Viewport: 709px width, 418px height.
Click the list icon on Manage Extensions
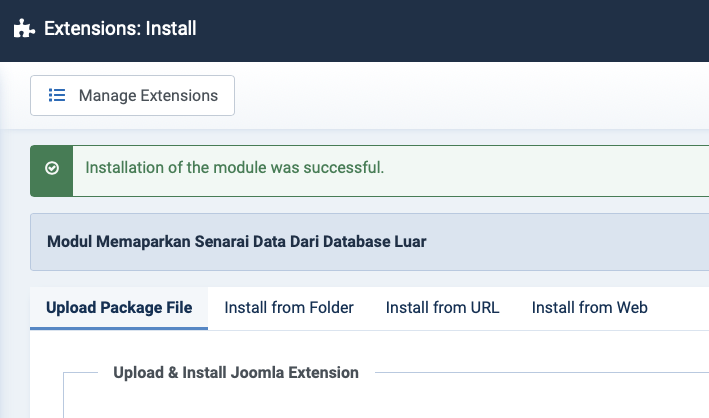point(58,96)
